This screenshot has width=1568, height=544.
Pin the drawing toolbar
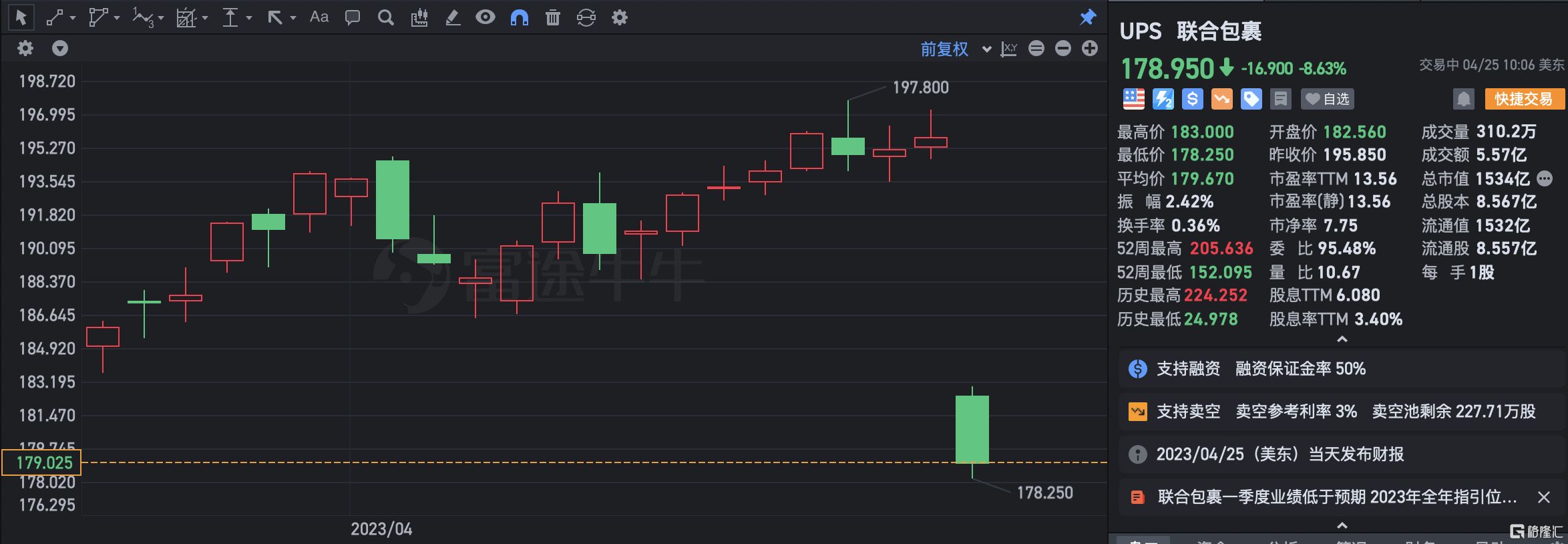coord(1089,17)
